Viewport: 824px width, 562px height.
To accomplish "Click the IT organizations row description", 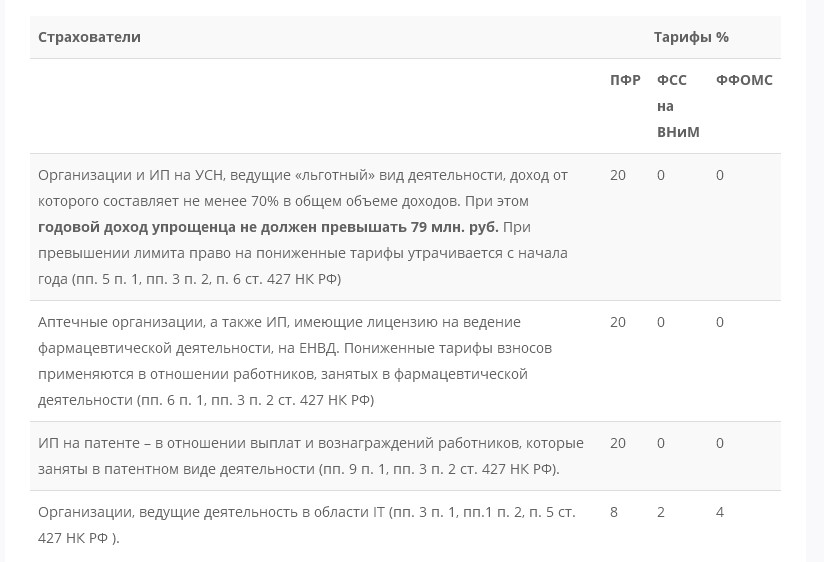I will coord(306,524).
